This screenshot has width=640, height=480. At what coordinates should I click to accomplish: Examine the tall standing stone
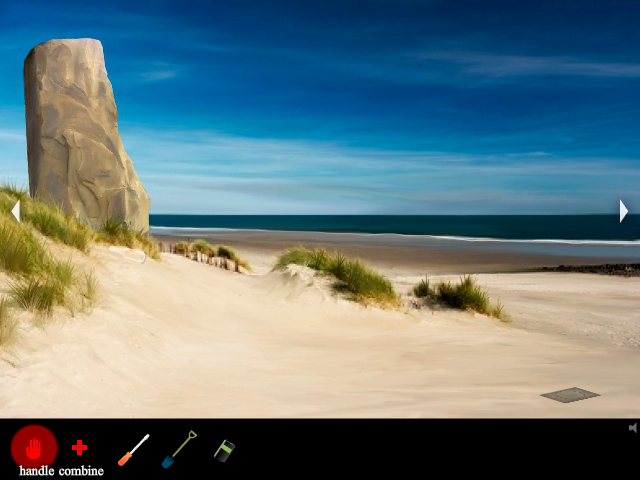85,135
